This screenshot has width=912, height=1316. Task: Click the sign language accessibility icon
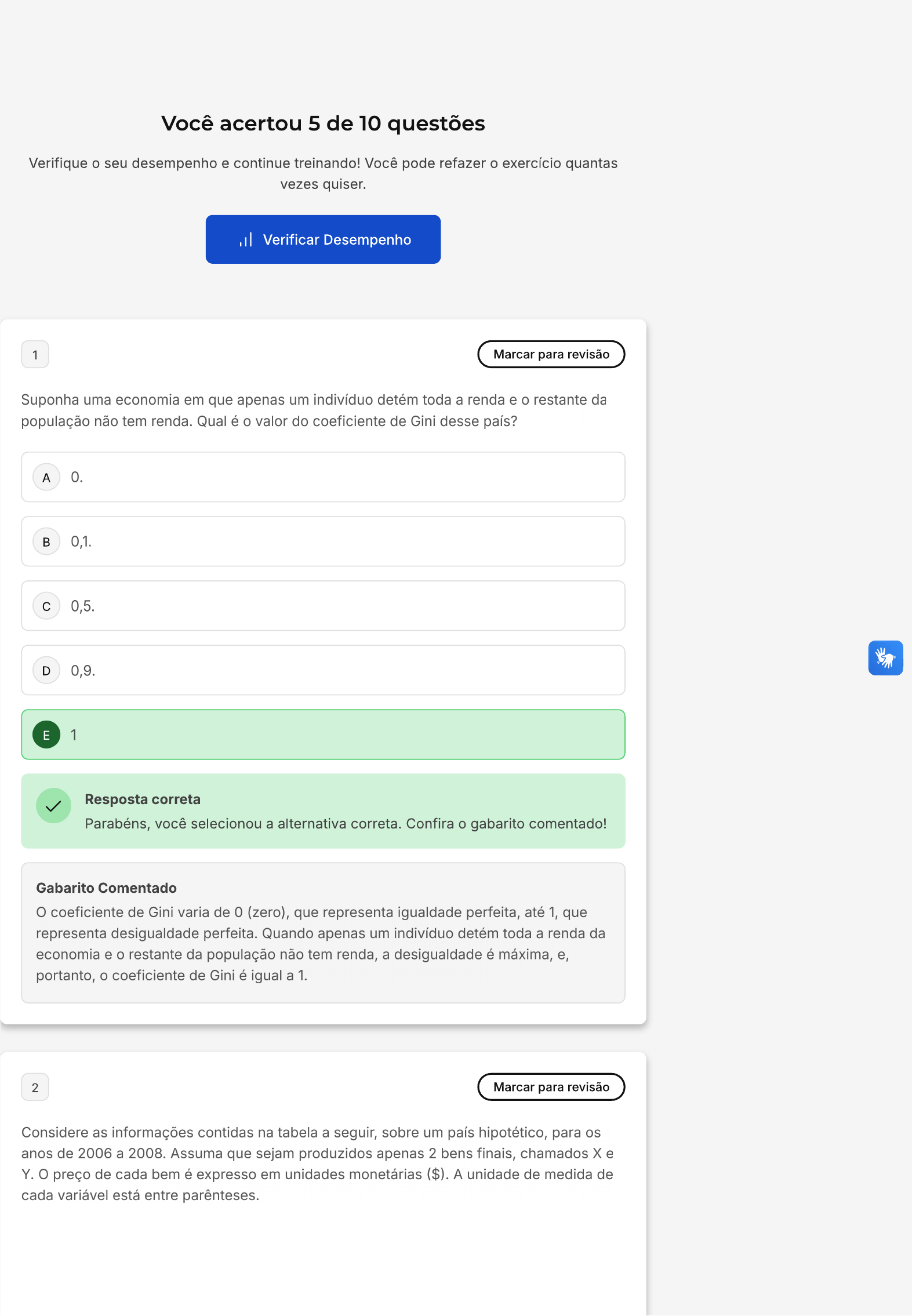pyautogui.click(x=885, y=657)
